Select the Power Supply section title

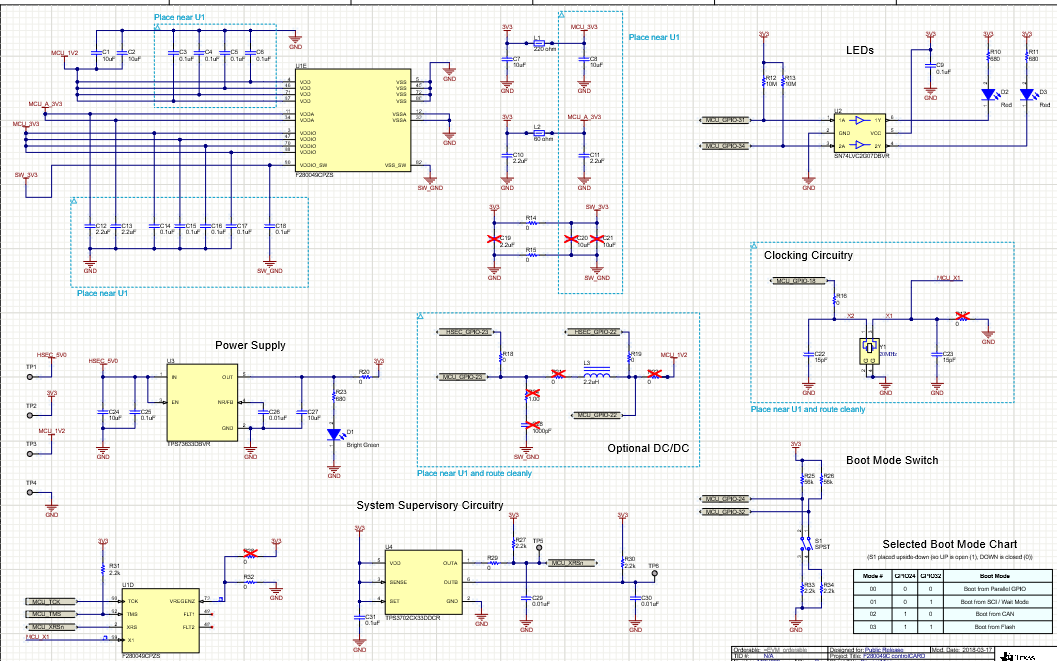point(250,344)
